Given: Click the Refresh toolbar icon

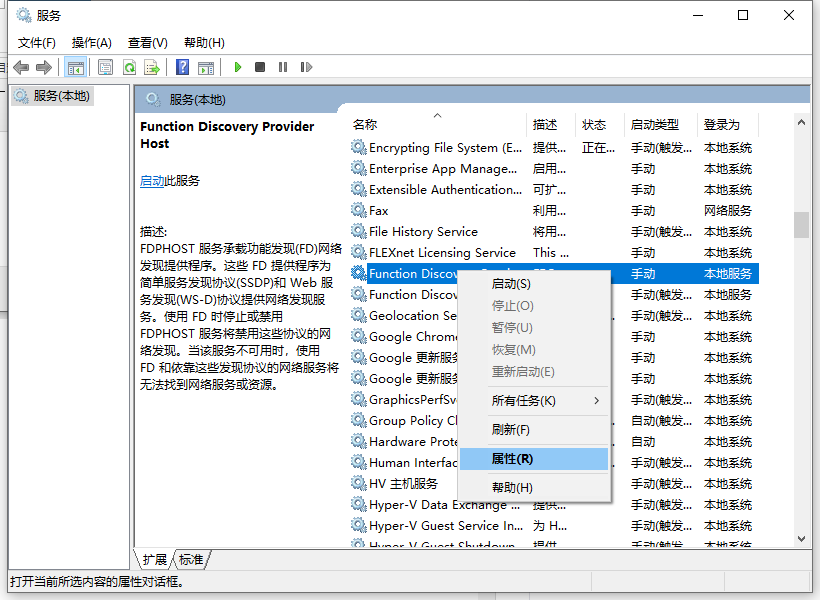Looking at the screenshot, I should point(129,67).
